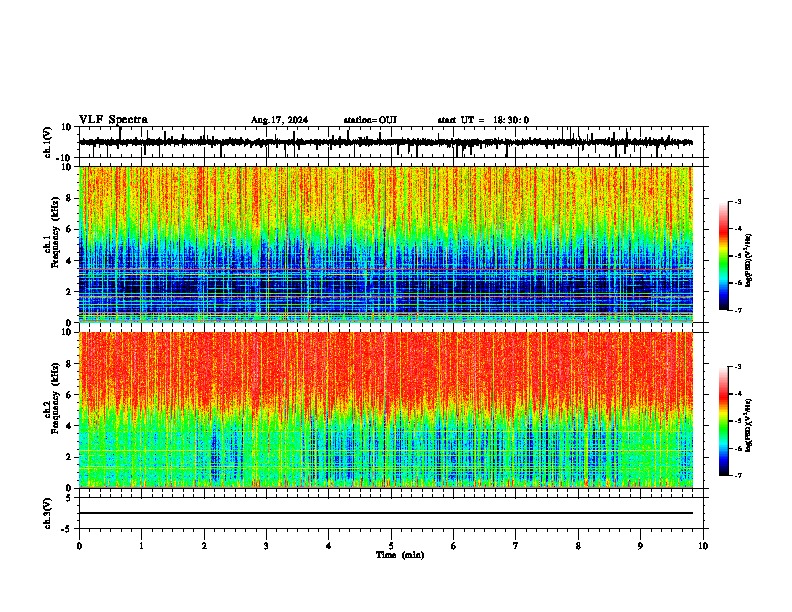The image size is (792, 612).
Task: Click time axis tick label '7'
Action: click(516, 546)
